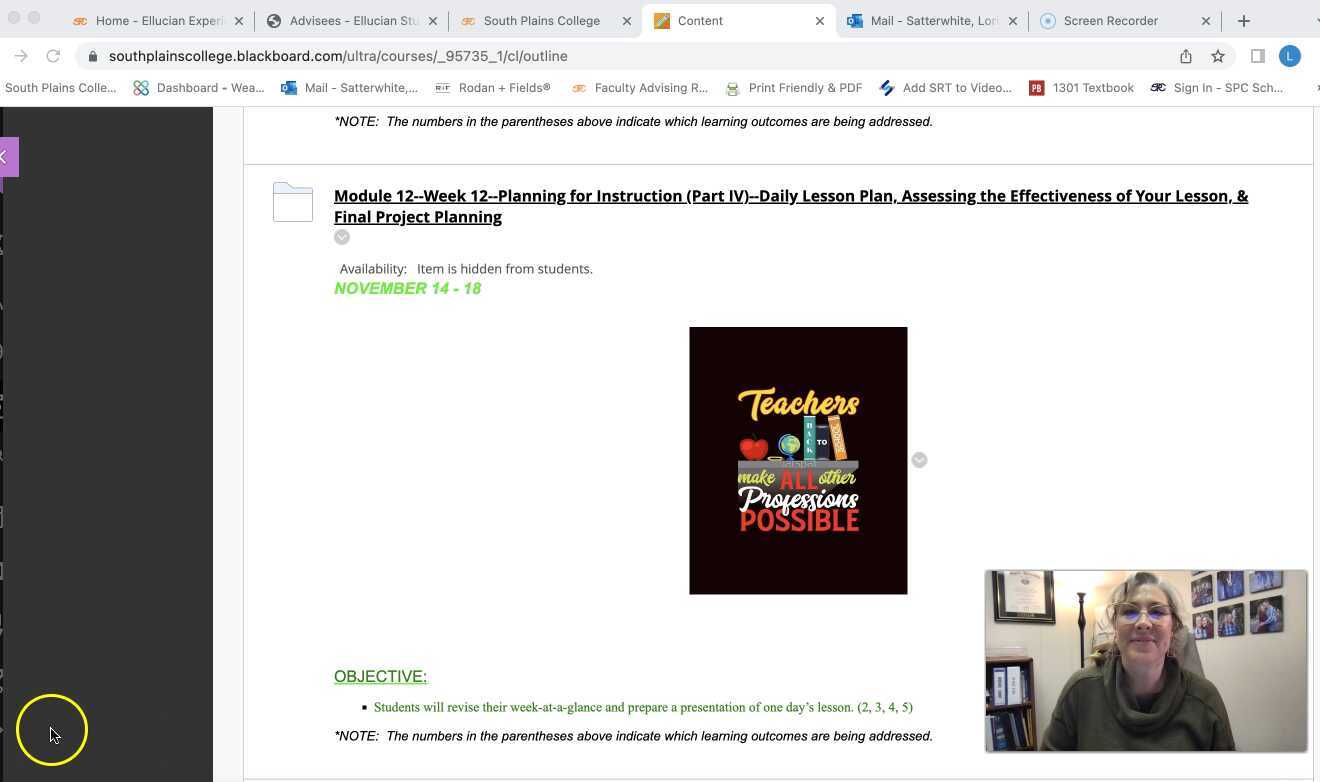
Task: Open the options chevron beside Teachers image
Action: click(919, 460)
